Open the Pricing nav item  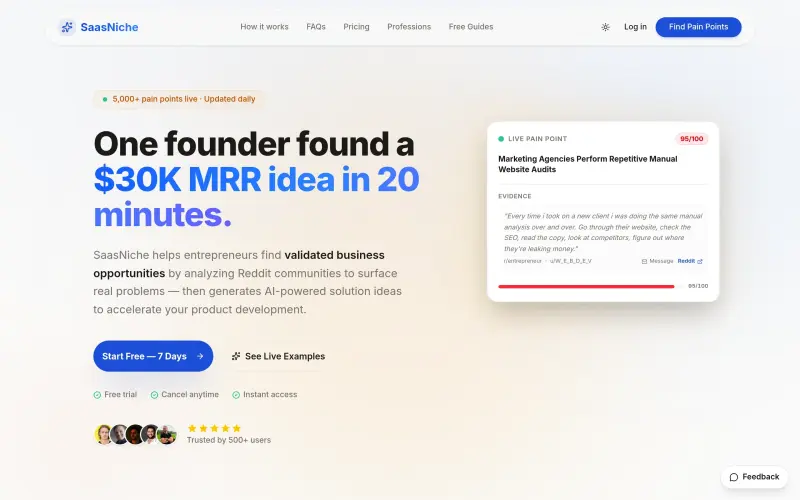pos(356,27)
